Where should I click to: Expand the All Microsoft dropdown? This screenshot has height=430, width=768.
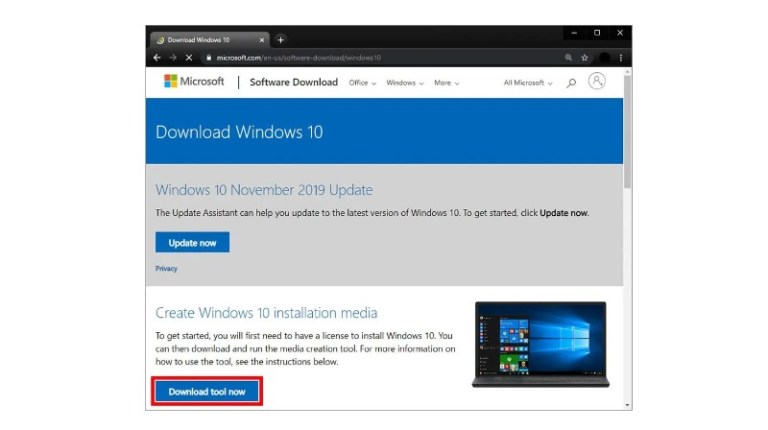528,83
